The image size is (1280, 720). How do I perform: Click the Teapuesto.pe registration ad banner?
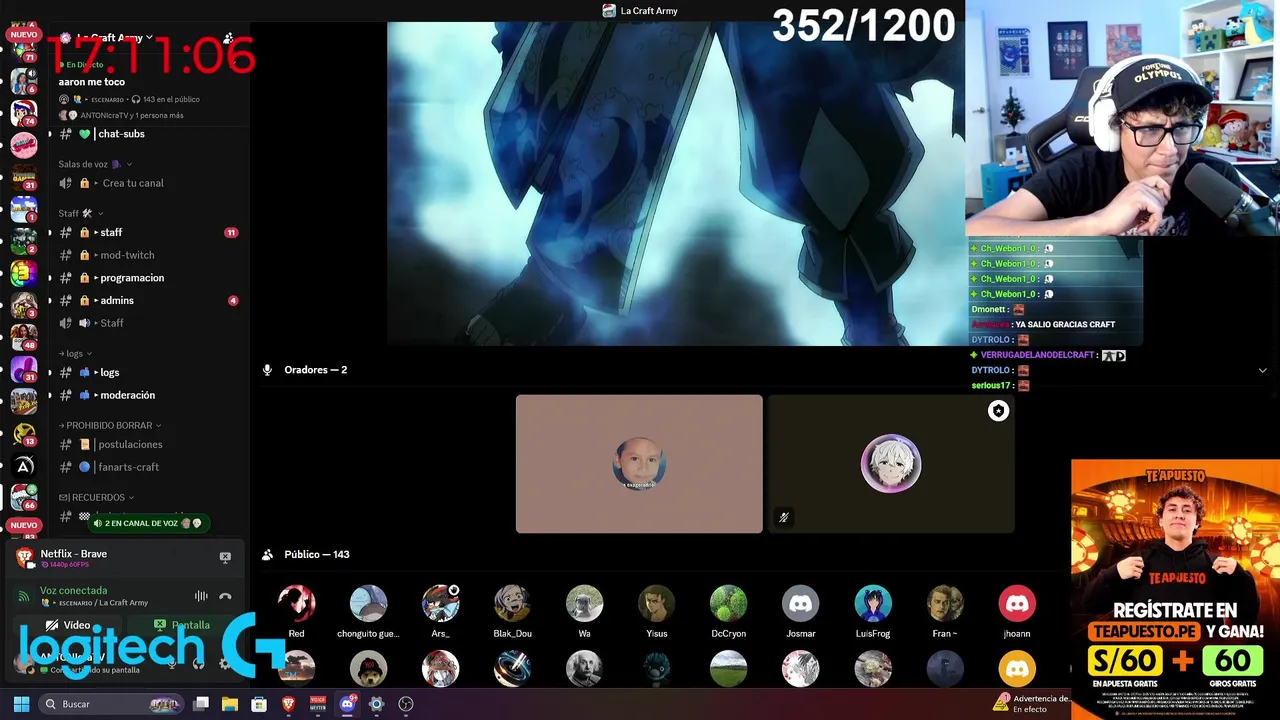(1175, 589)
